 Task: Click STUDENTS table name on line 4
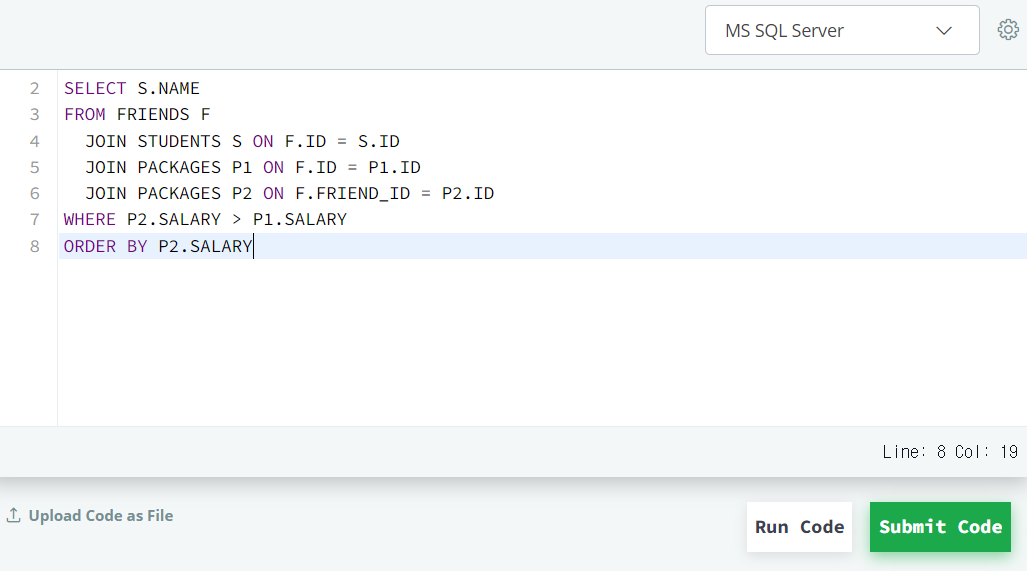tap(179, 141)
